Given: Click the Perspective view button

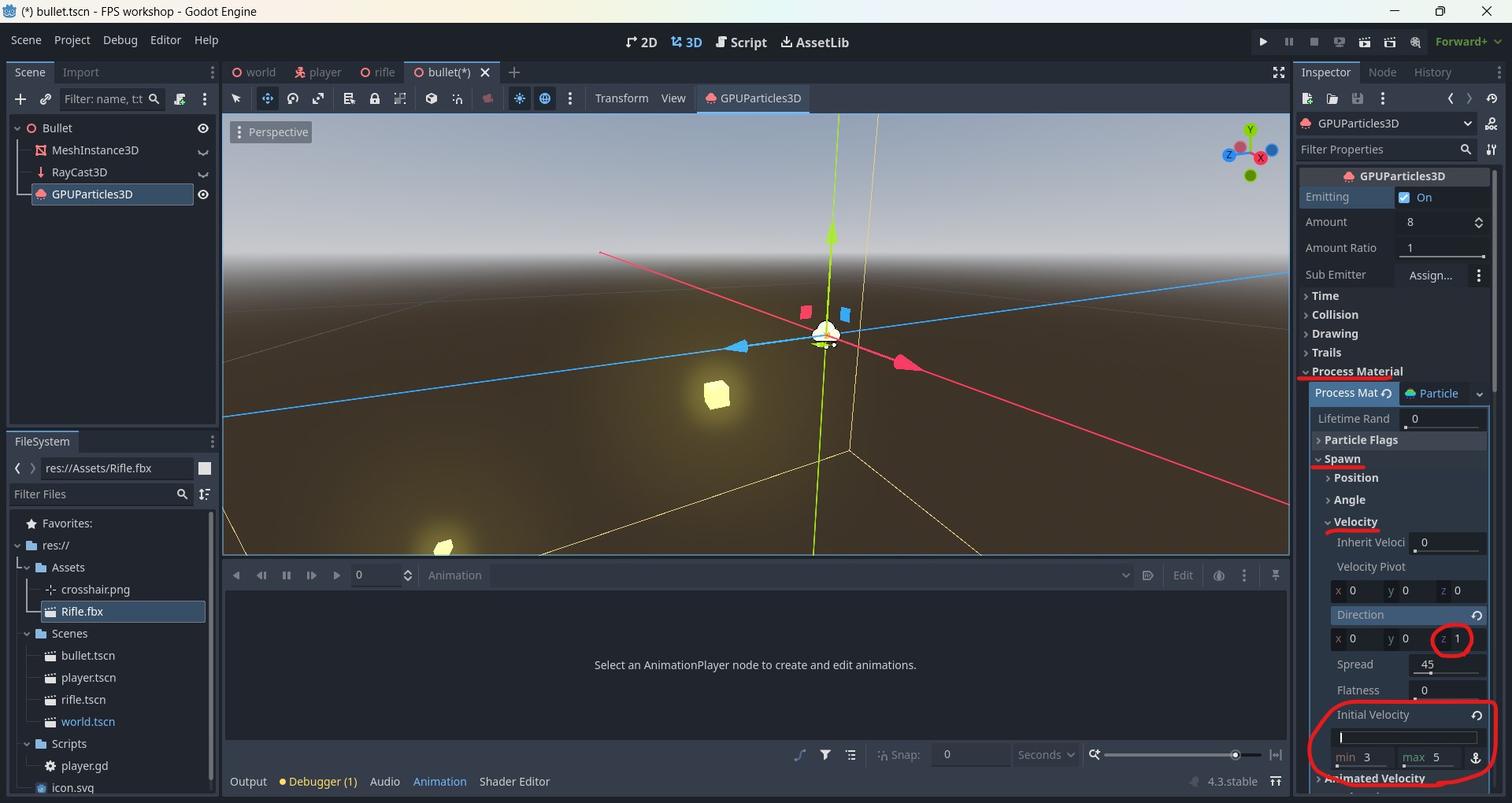Looking at the screenshot, I should click(271, 132).
